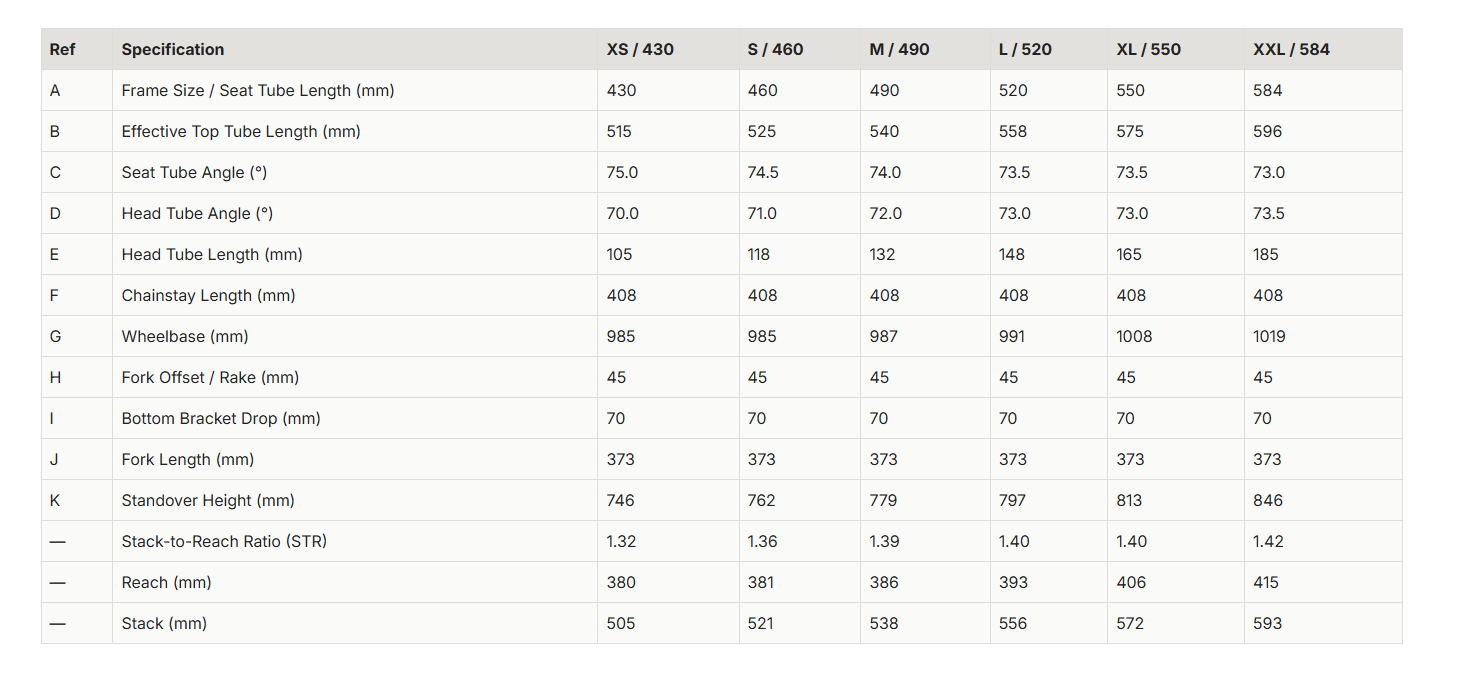This screenshot has width=1460, height=680.
Task: Select the L / 520 column header
Action: point(1025,49)
